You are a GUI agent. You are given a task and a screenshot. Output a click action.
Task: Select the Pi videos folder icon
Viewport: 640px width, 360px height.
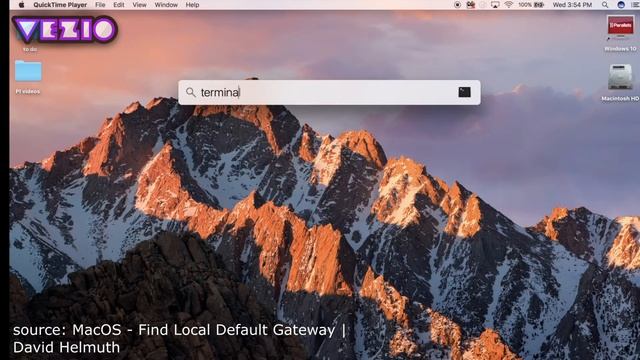[x=28, y=71]
